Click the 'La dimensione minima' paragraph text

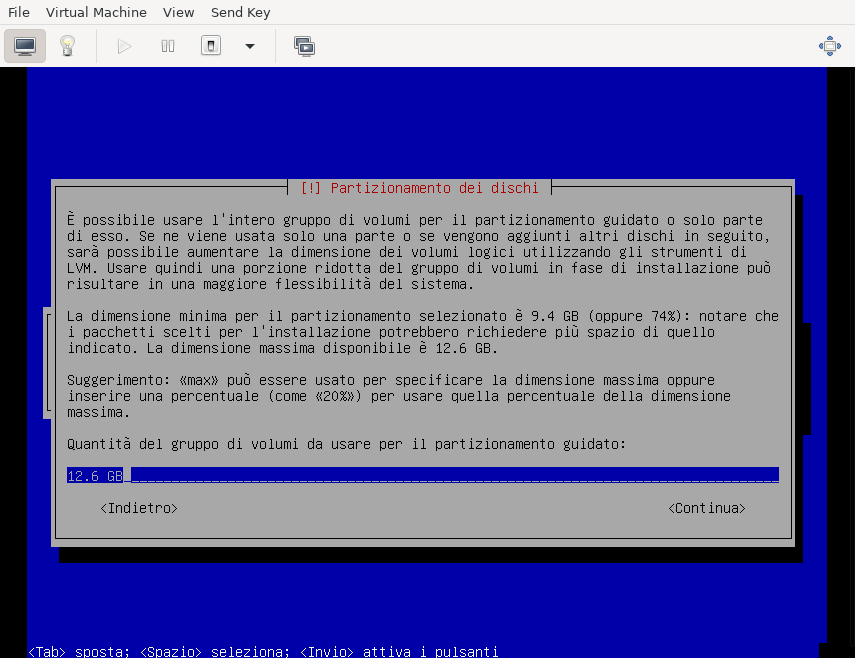[423, 332]
